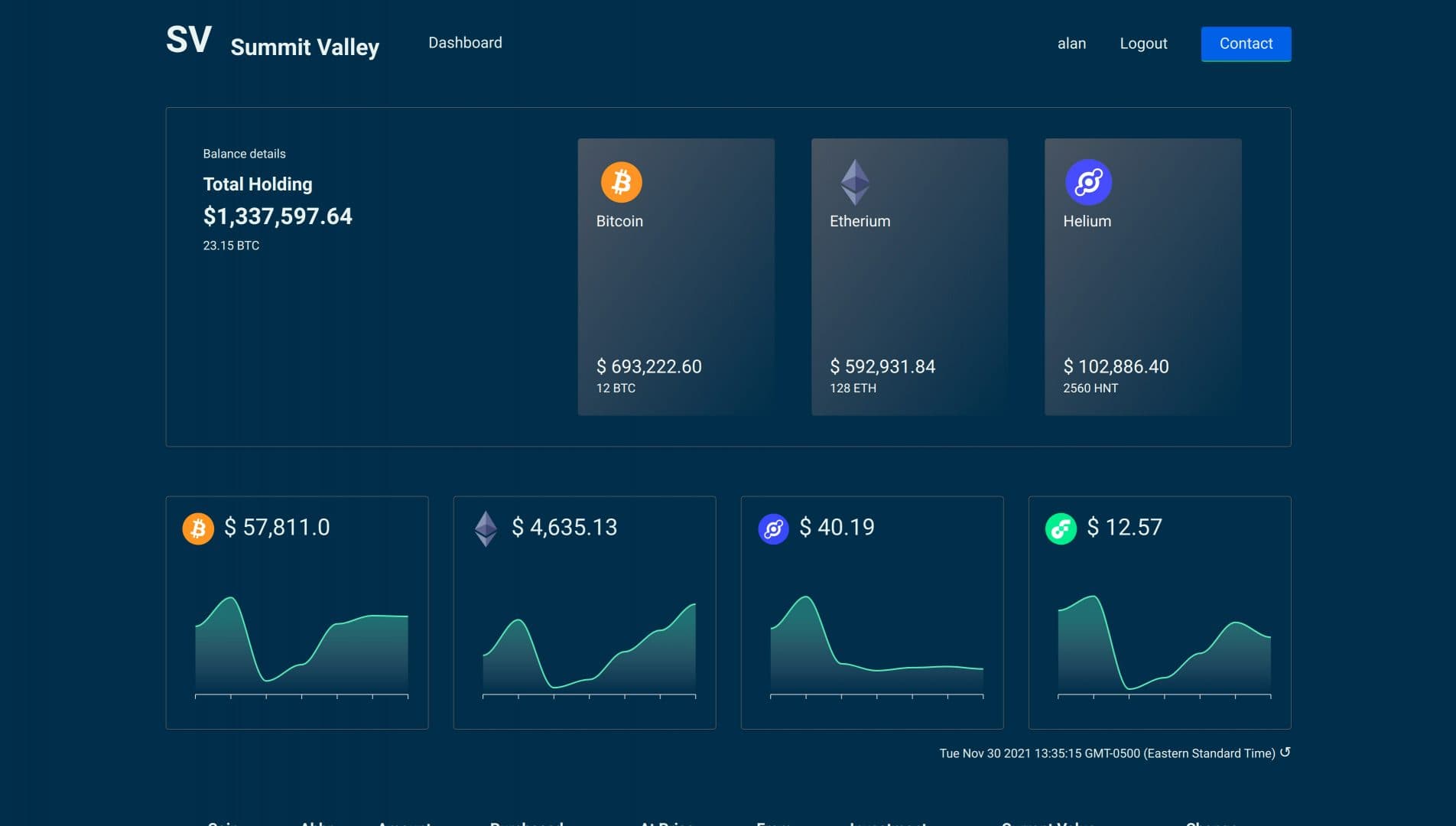Click the $ 693,222.60 Bitcoin value
The width and height of the screenshot is (1456, 826).
[x=648, y=366]
